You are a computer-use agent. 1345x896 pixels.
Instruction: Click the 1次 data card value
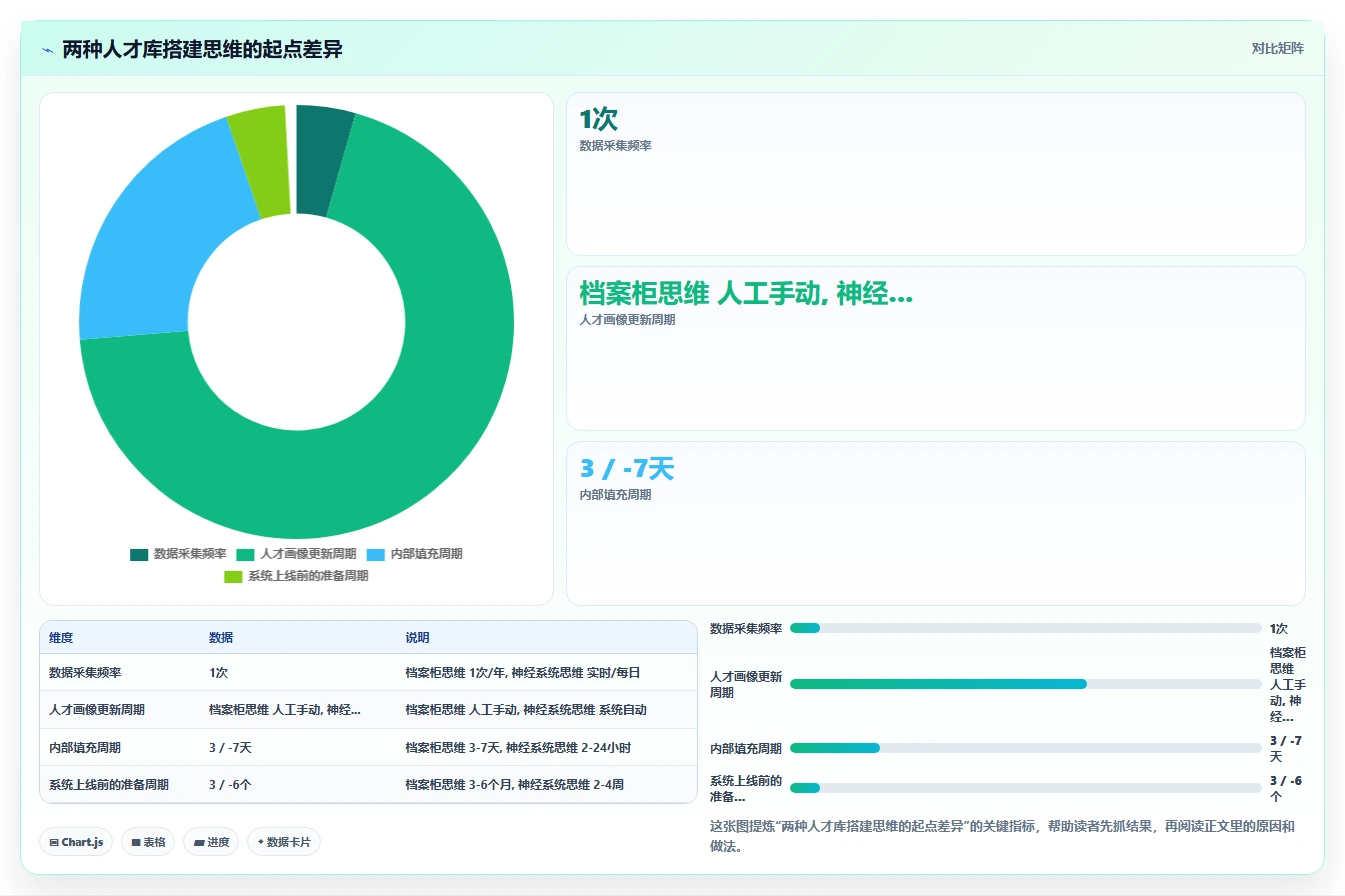599,120
